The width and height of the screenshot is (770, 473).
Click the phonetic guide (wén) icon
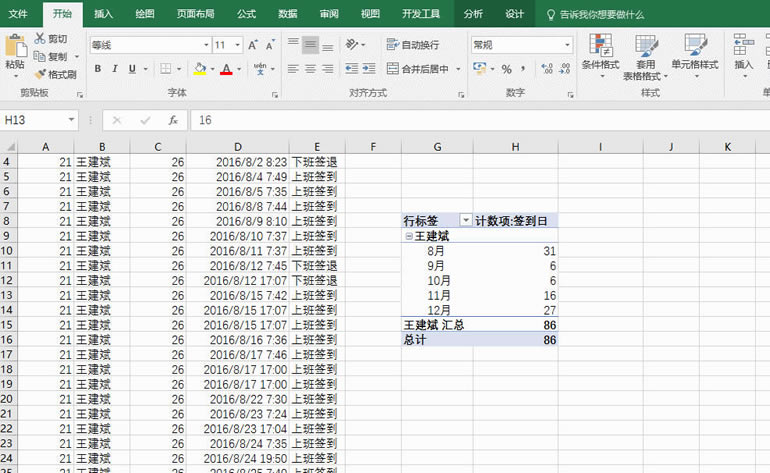pyautogui.click(x=260, y=69)
